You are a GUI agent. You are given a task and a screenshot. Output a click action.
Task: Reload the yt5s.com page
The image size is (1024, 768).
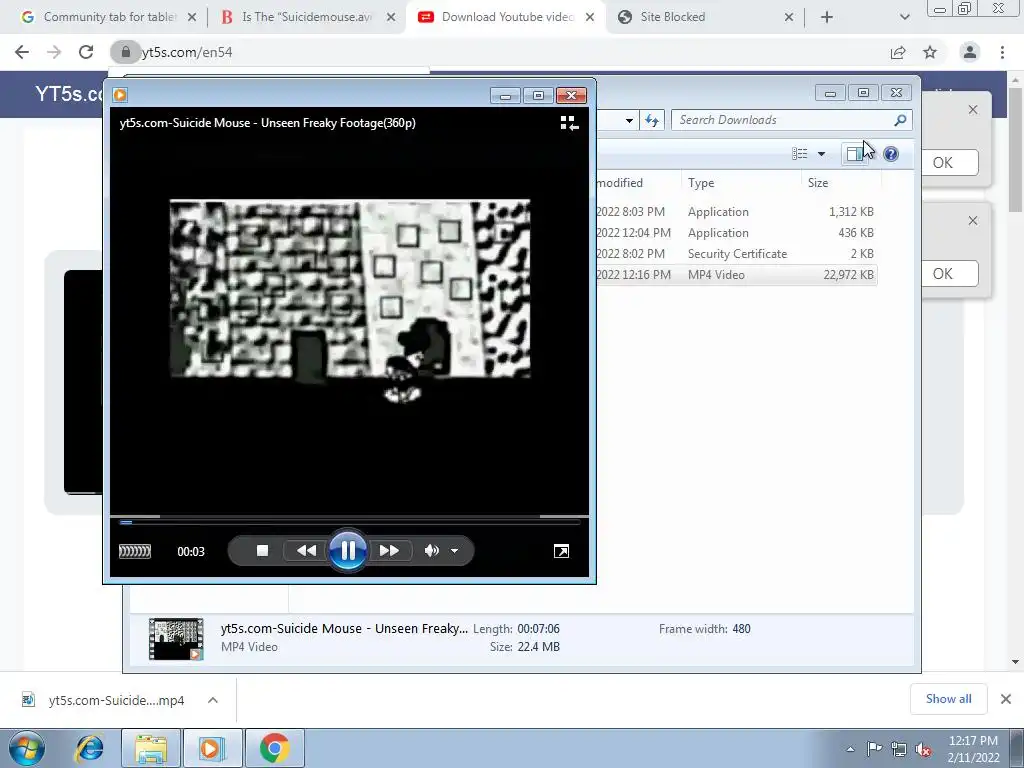pyautogui.click(x=86, y=52)
